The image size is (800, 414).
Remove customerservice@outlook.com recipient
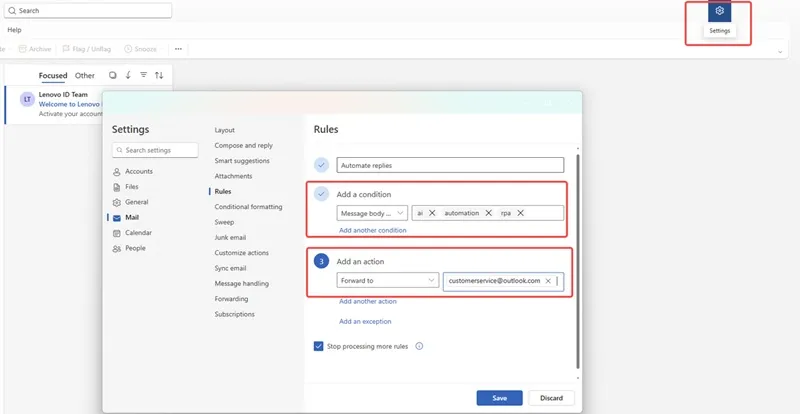(x=548, y=281)
